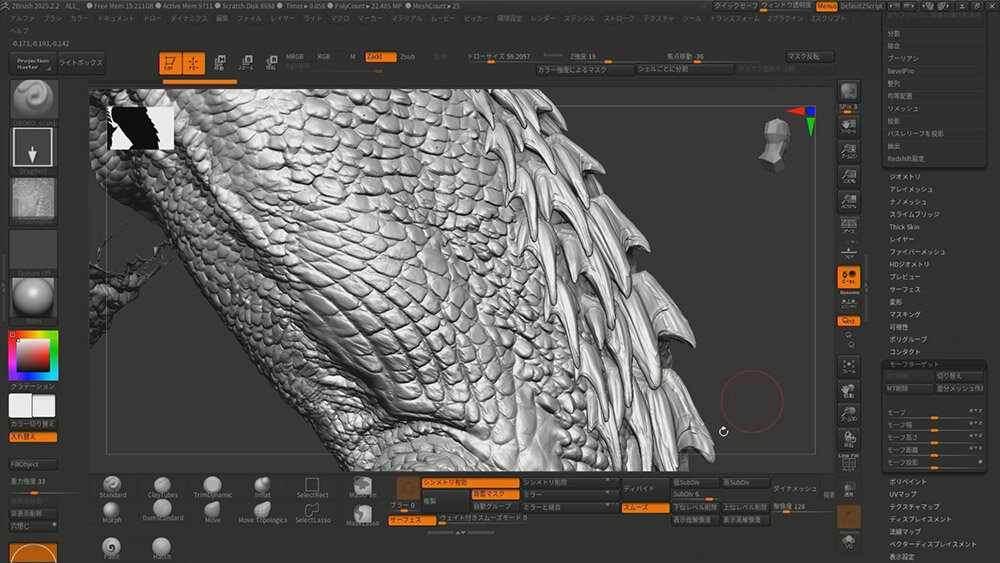Select the ClayTubes brush
This screenshot has width=1000, height=563.
click(163, 487)
